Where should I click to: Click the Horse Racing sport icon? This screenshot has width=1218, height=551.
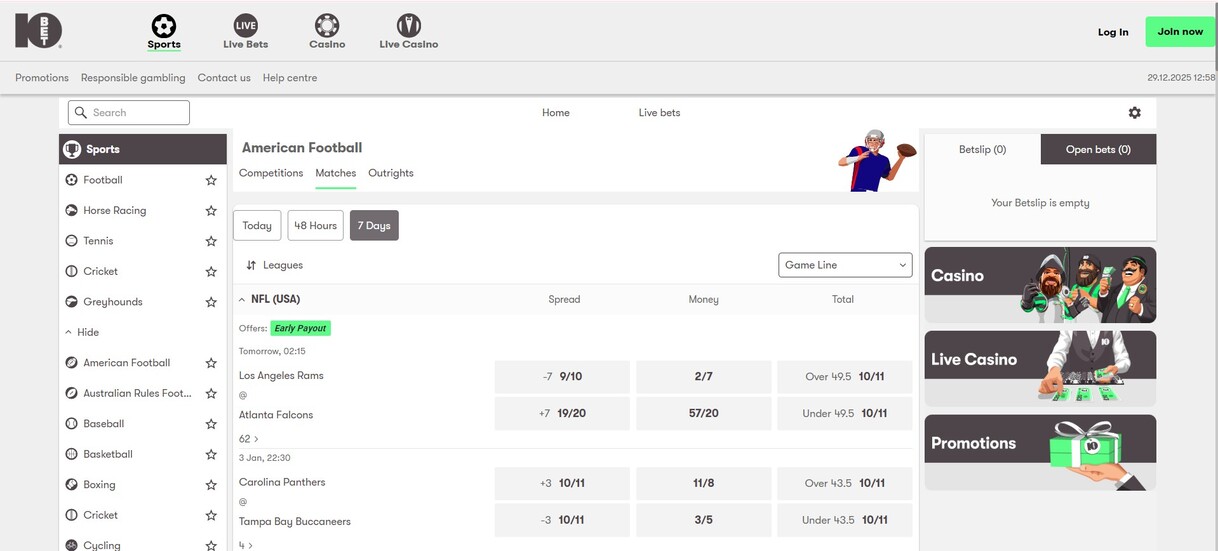click(x=71, y=210)
